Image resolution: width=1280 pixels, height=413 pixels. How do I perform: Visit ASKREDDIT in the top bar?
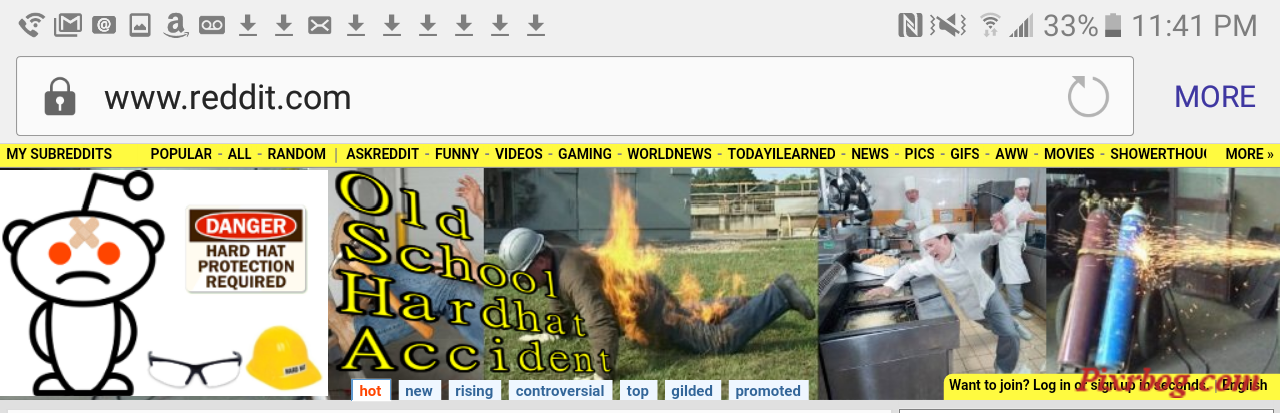[382, 154]
